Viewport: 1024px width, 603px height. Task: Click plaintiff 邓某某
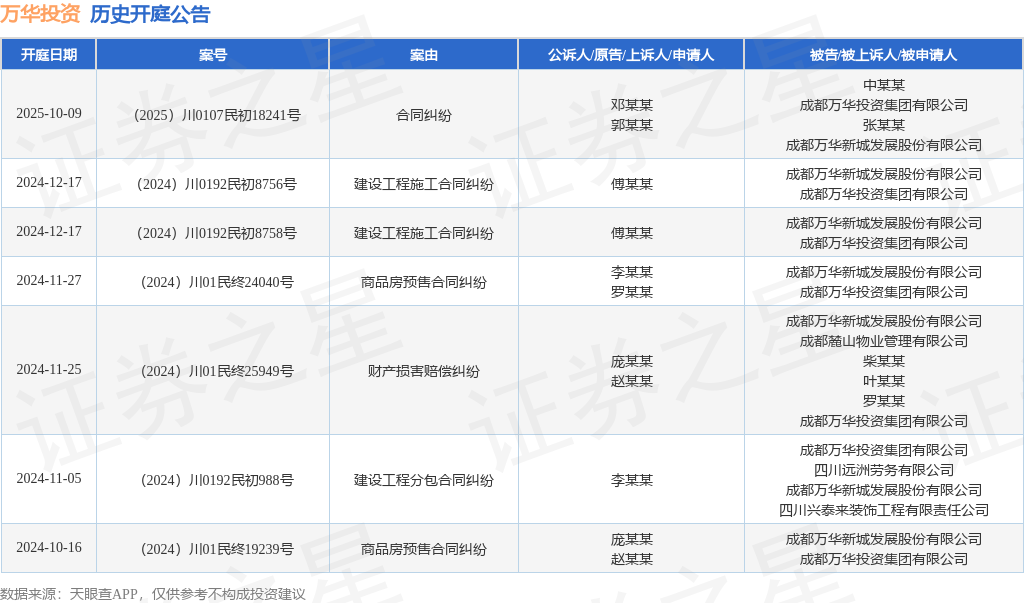pos(632,105)
